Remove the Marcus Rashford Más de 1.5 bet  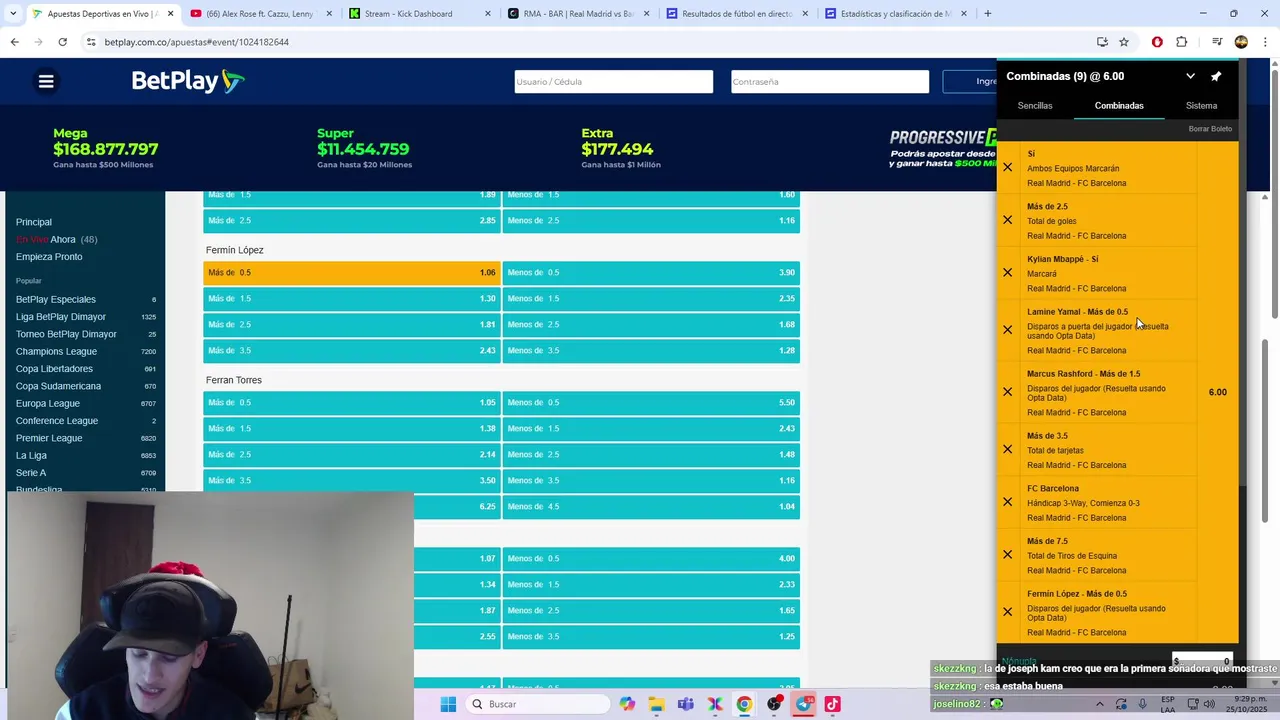click(1007, 392)
